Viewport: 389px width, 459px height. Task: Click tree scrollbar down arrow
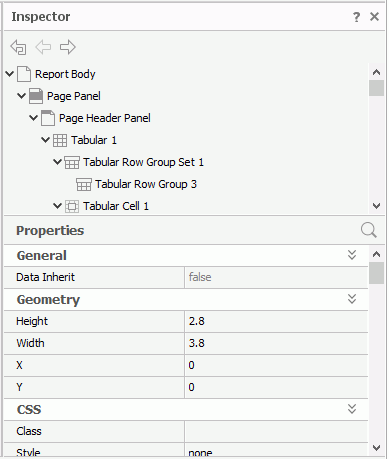pos(377,206)
